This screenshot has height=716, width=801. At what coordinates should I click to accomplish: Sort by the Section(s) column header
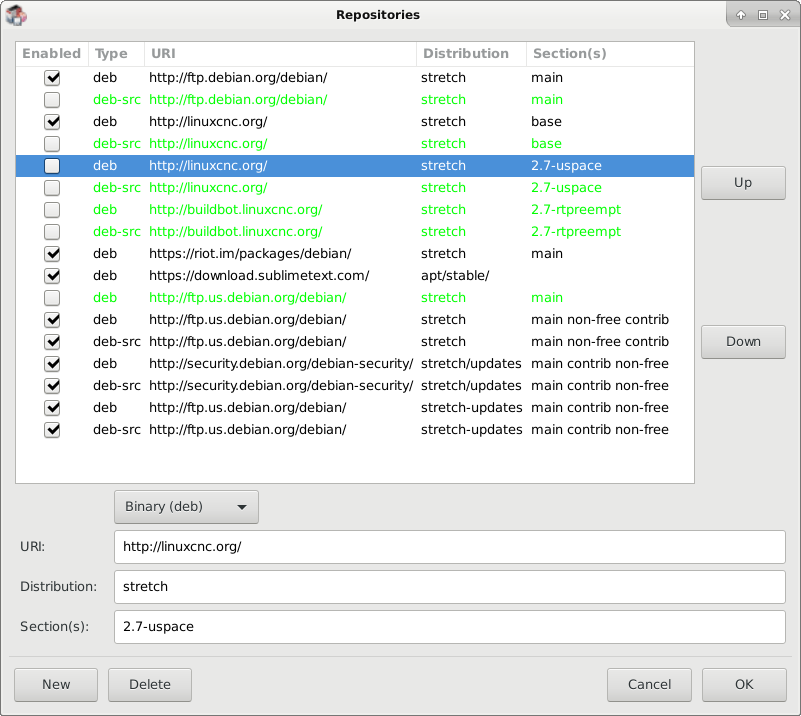(x=610, y=54)
